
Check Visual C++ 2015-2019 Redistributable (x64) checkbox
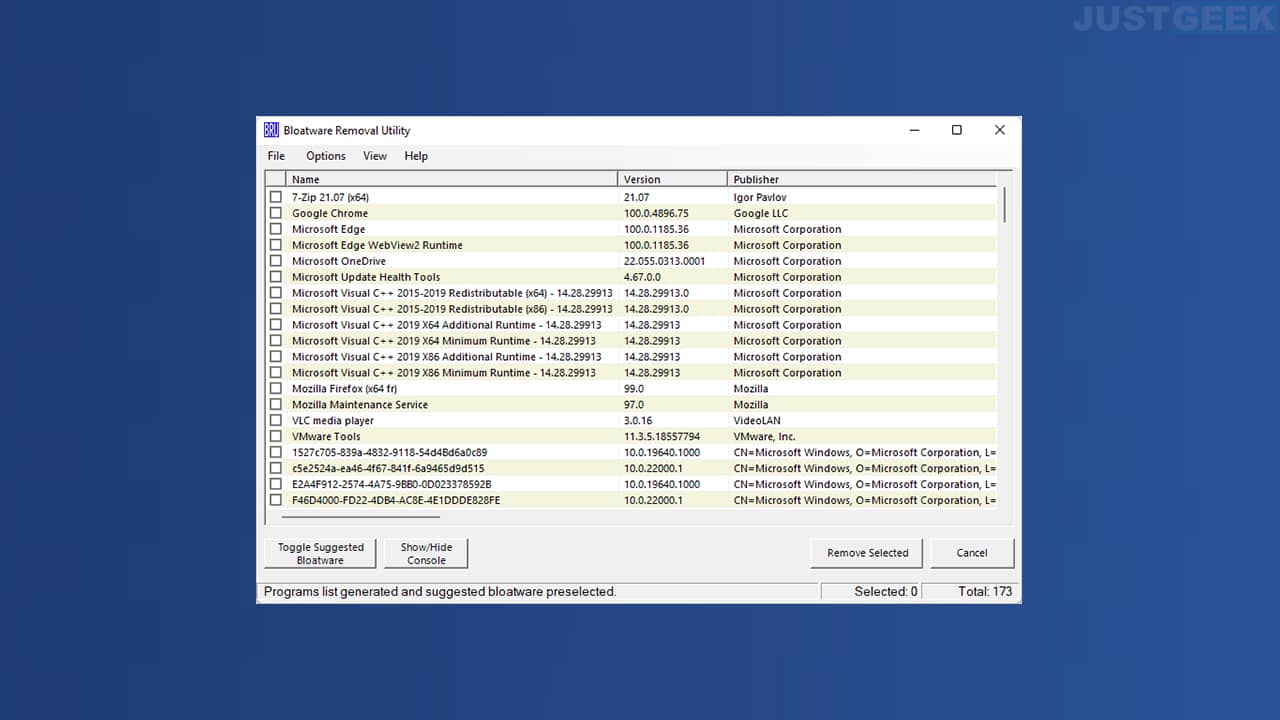(x=276, y=294)
